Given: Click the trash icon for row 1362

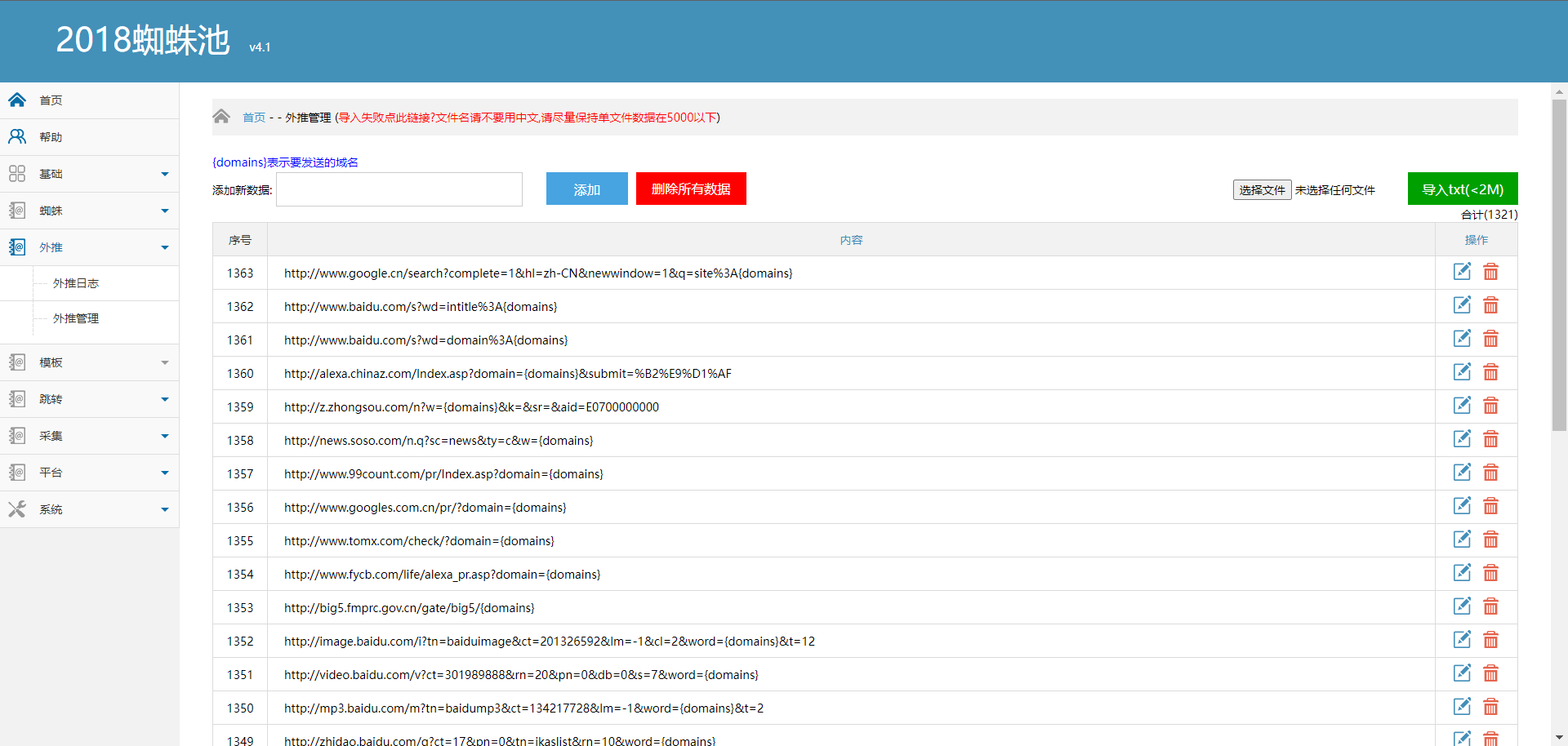Looking at the screenshot, I should click(x=1490, y=305).
